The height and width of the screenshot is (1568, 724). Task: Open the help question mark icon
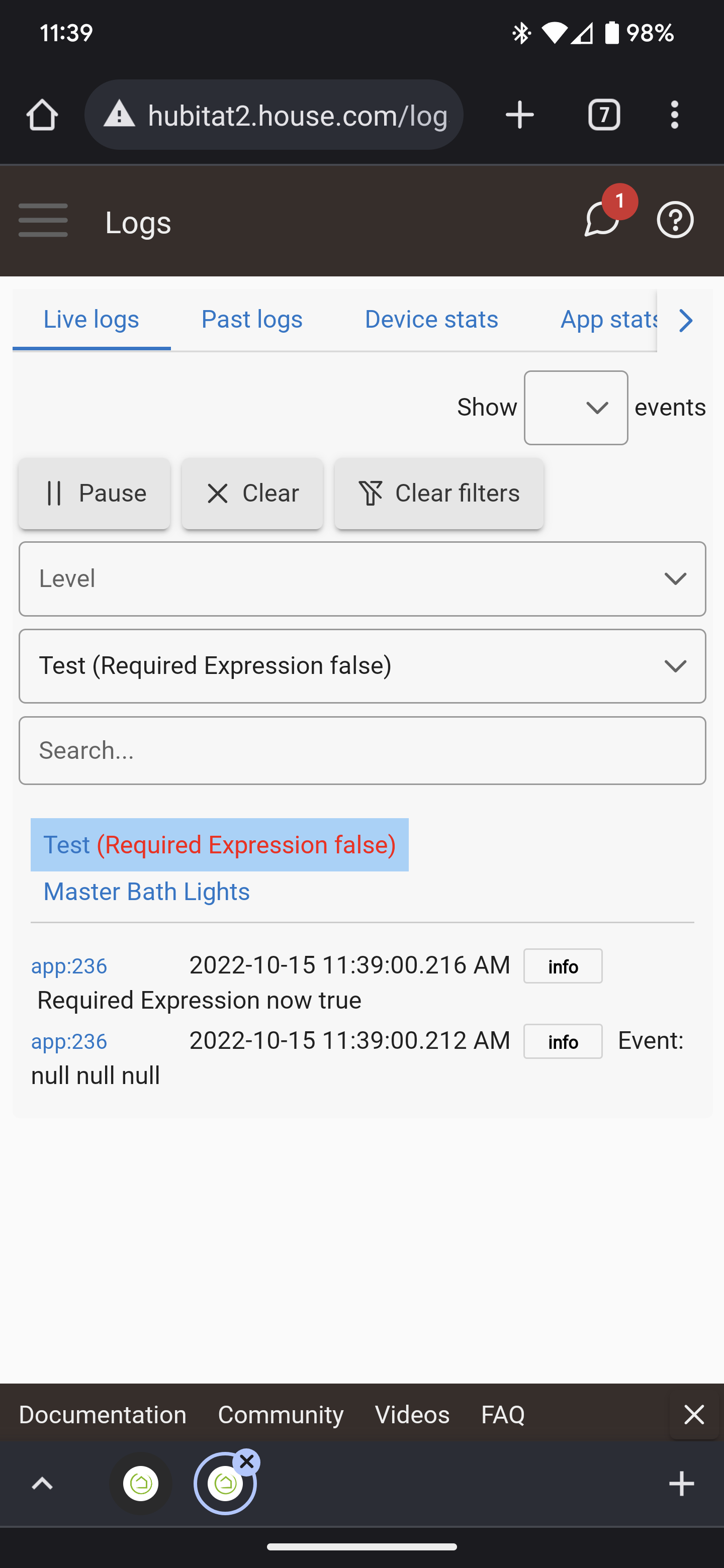click(675, 220)
